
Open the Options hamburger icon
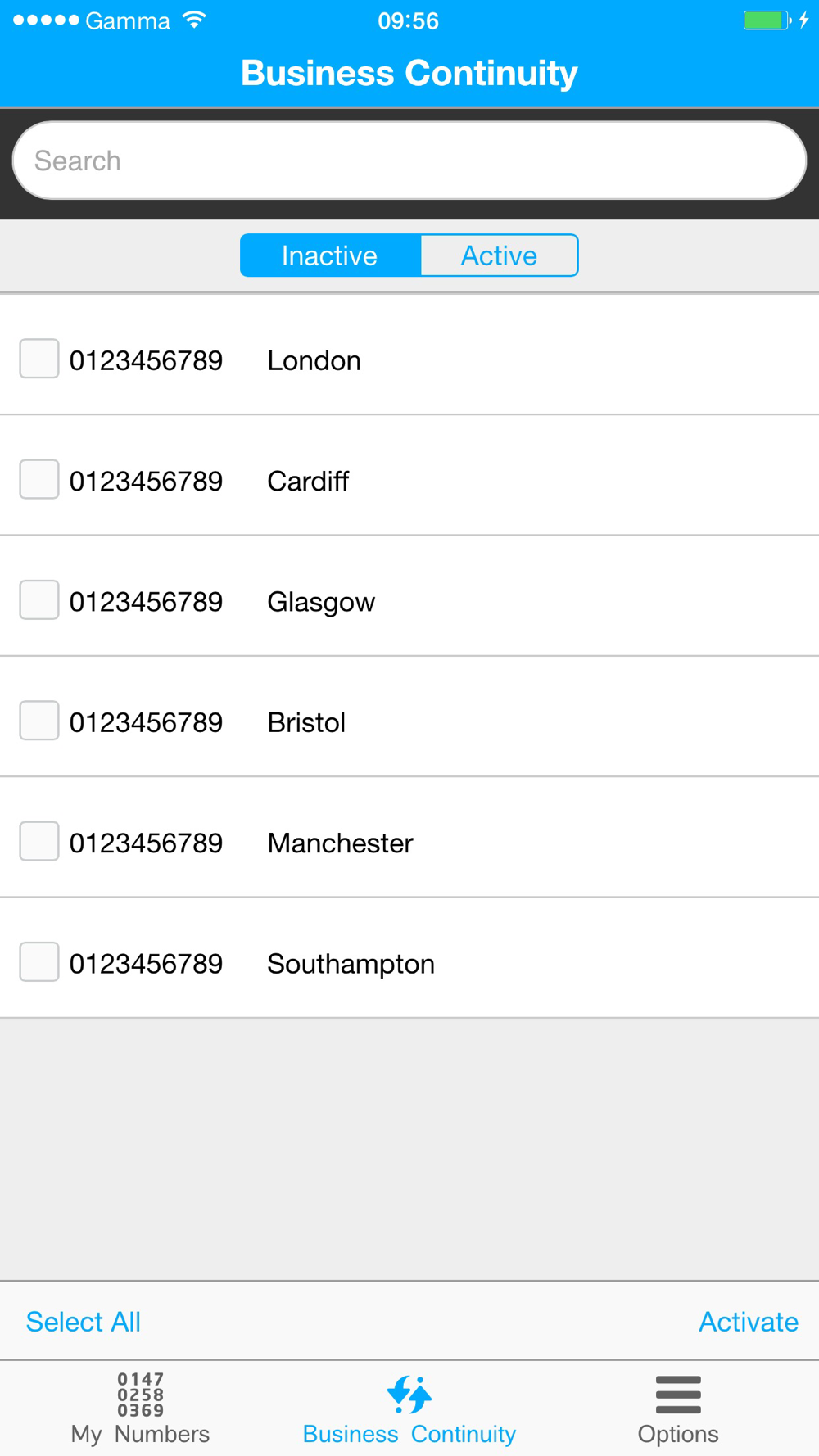tap(678, 1395)
